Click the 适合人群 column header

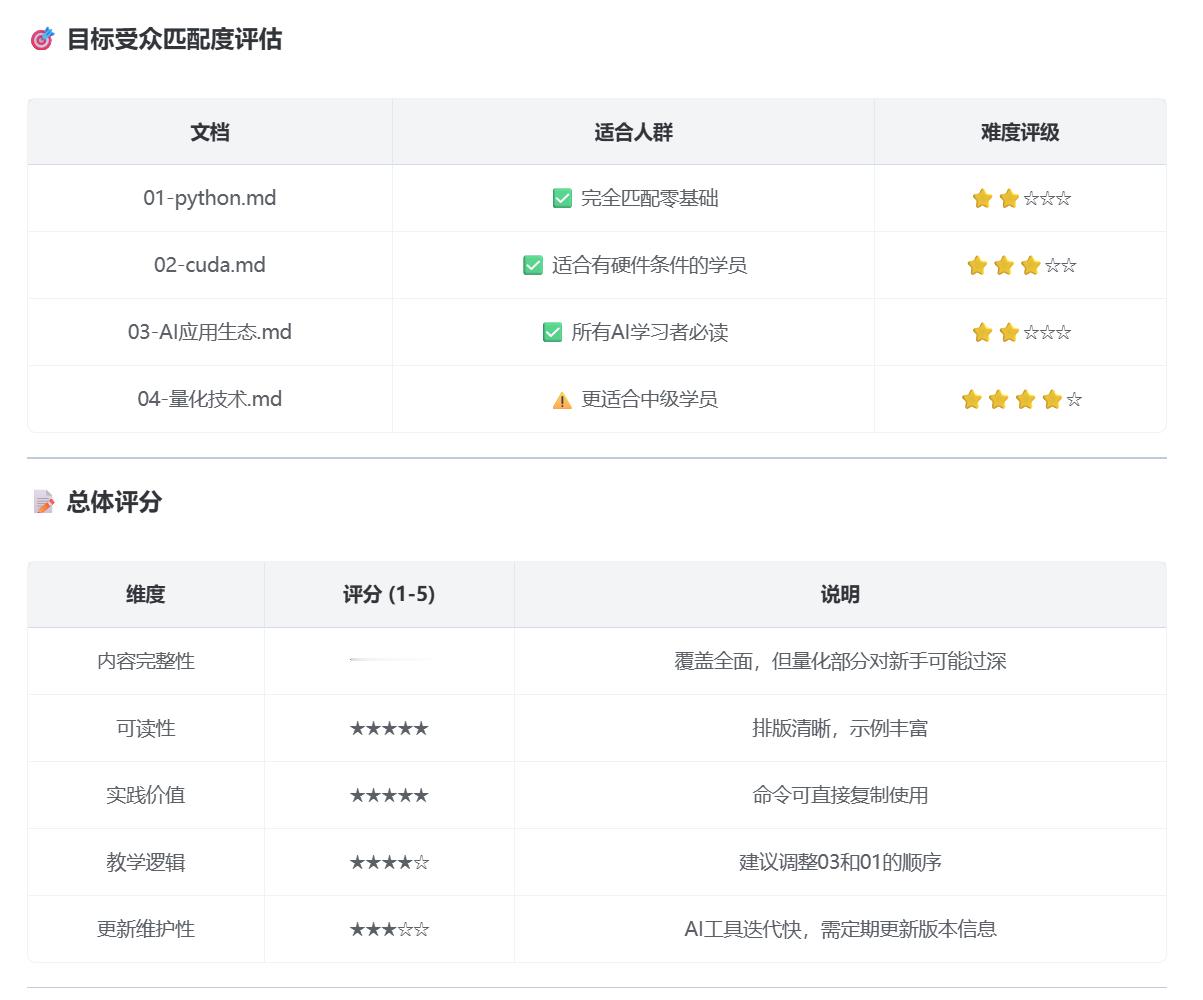click(633, 132)
